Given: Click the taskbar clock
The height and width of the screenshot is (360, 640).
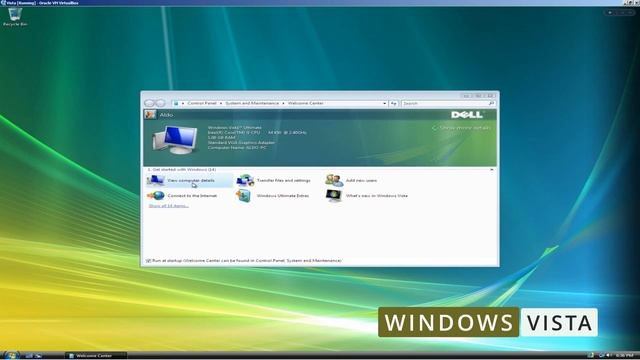Looking at the screenshot, I should [624, 356].
